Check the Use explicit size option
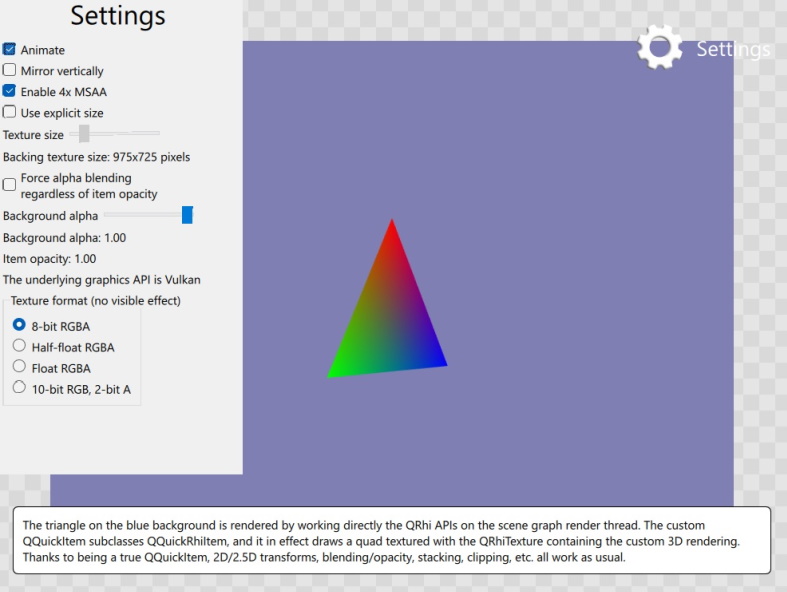This screenshot has width=787, height=592. [10, 113]
